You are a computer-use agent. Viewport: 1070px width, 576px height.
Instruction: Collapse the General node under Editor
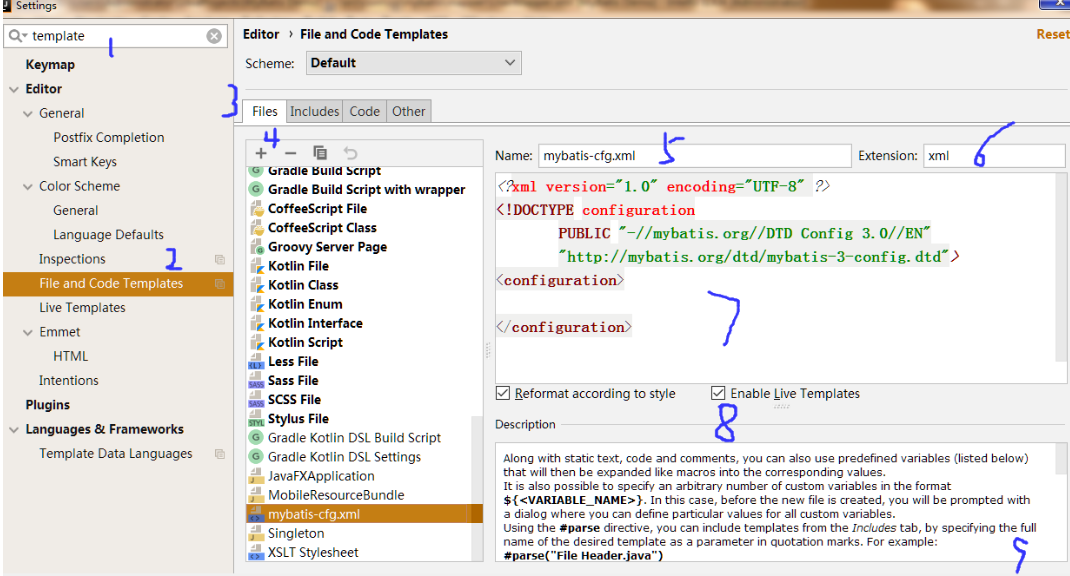28,114
